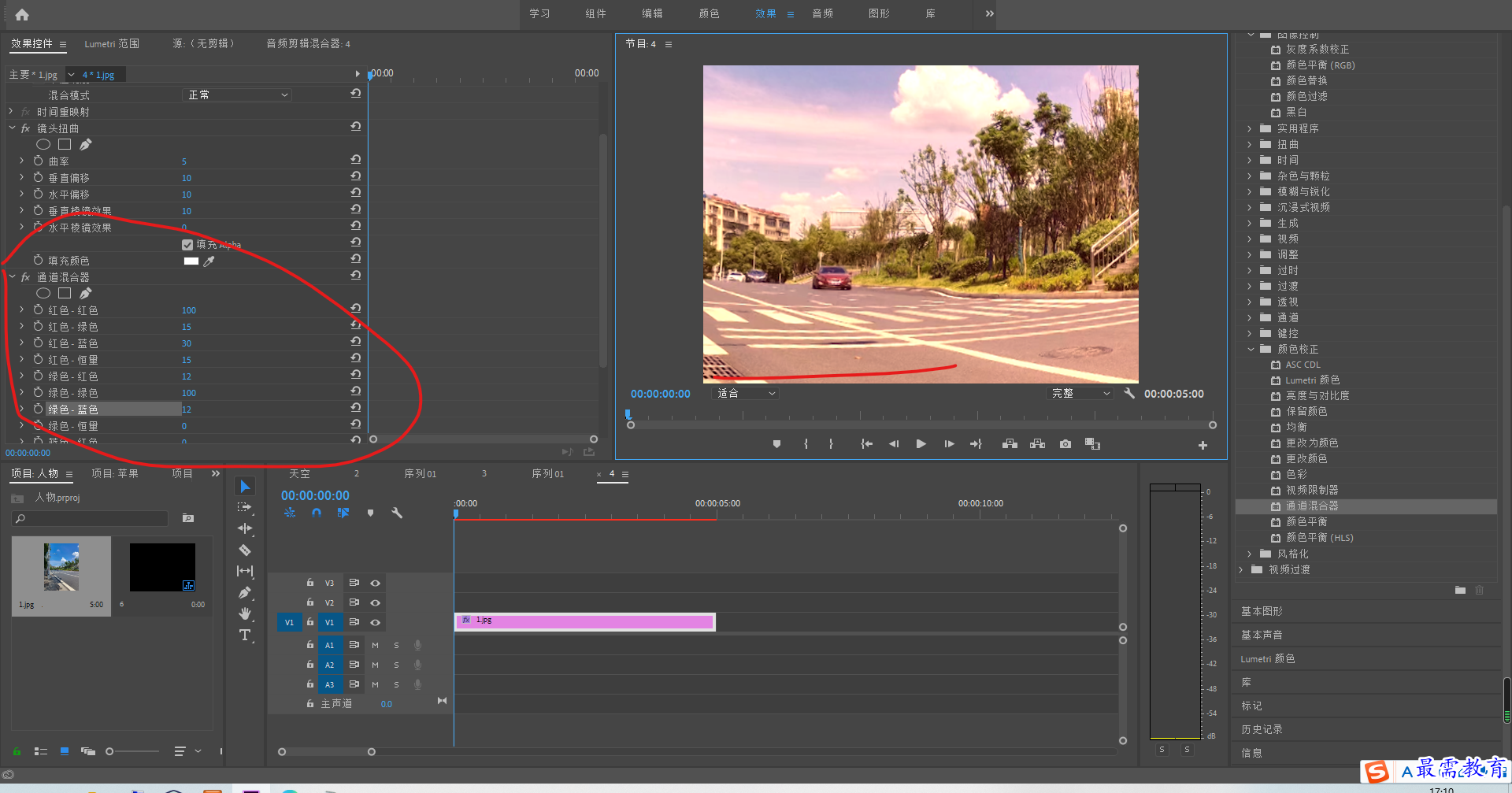The image size is (1512, 793).
Task: Select the 通道混合器 effect preset
Action: click(x=1311, y=506)
